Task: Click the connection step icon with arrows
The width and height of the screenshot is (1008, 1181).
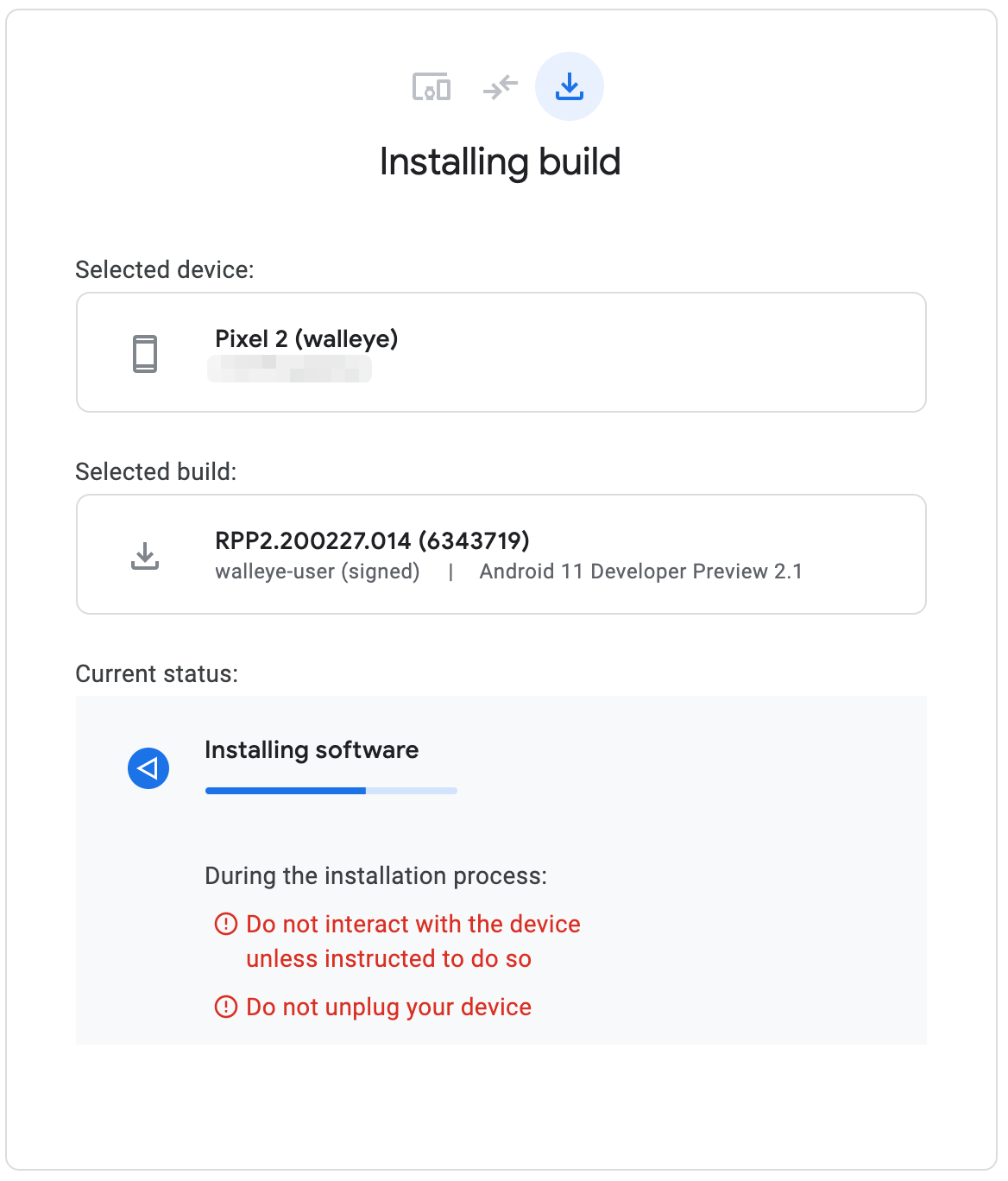Action: (x=500, y=86)
